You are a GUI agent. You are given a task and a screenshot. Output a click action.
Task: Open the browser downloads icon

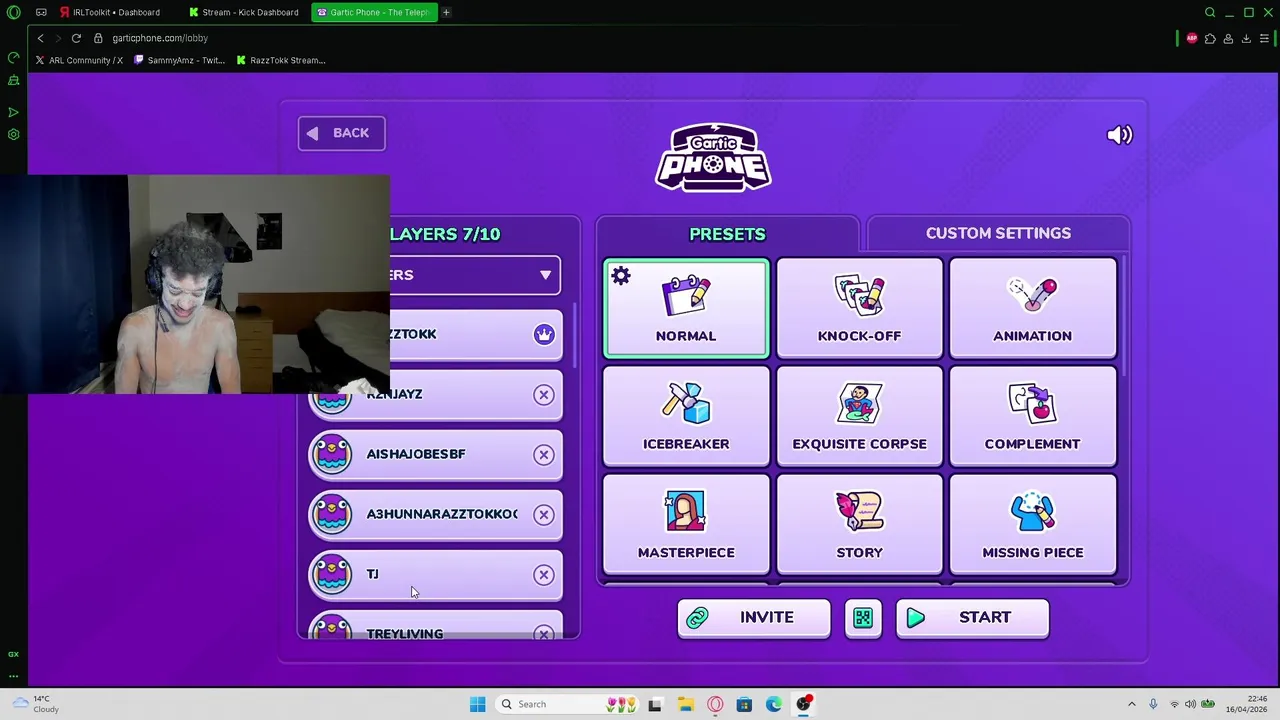[1246, 38]
